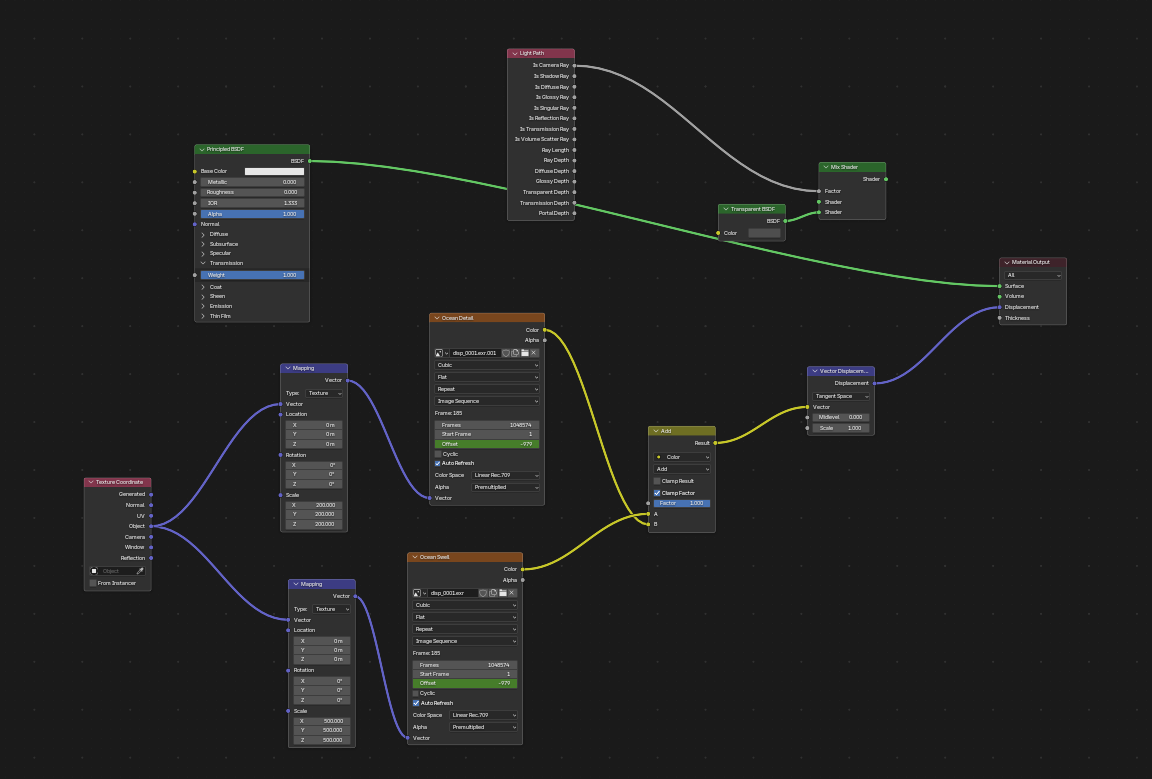Open image file folder in Ocean Detail node
This screenshot has width=1152, height=779.
click(525, 353)
